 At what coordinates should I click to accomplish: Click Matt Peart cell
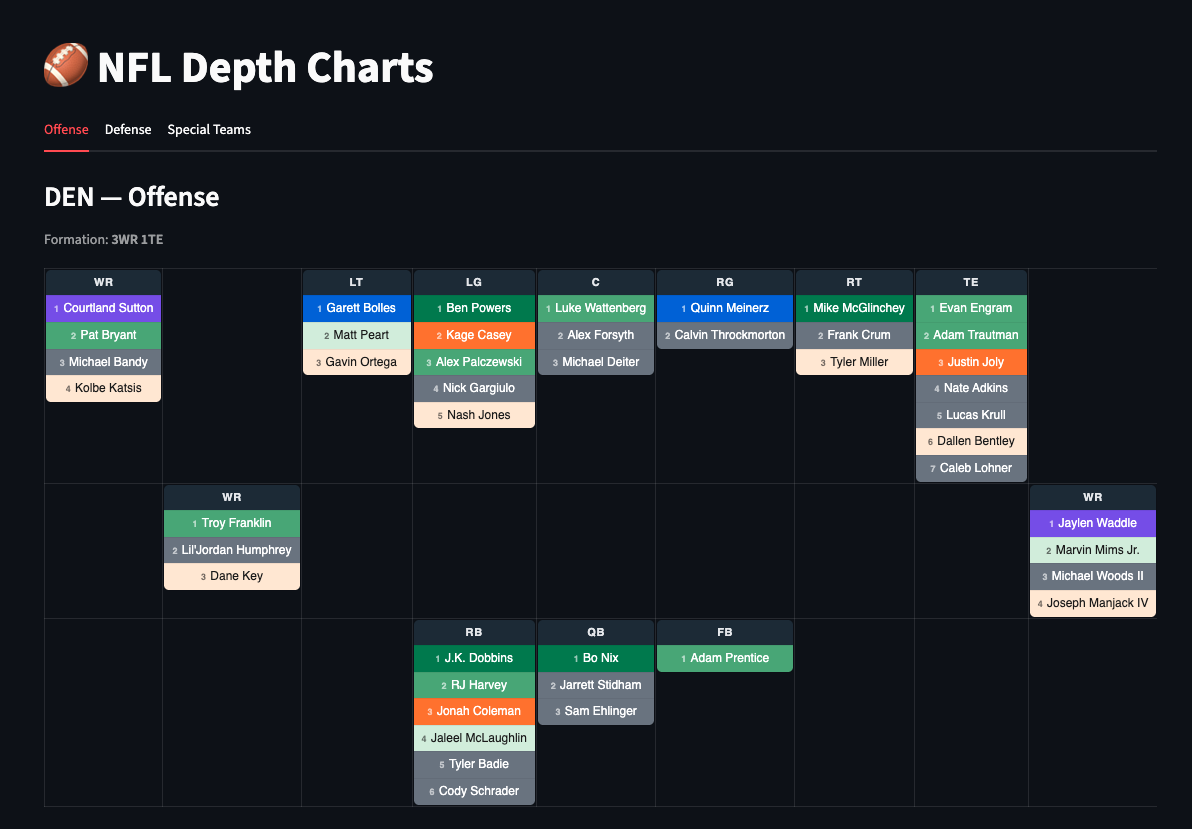point(357,335)
